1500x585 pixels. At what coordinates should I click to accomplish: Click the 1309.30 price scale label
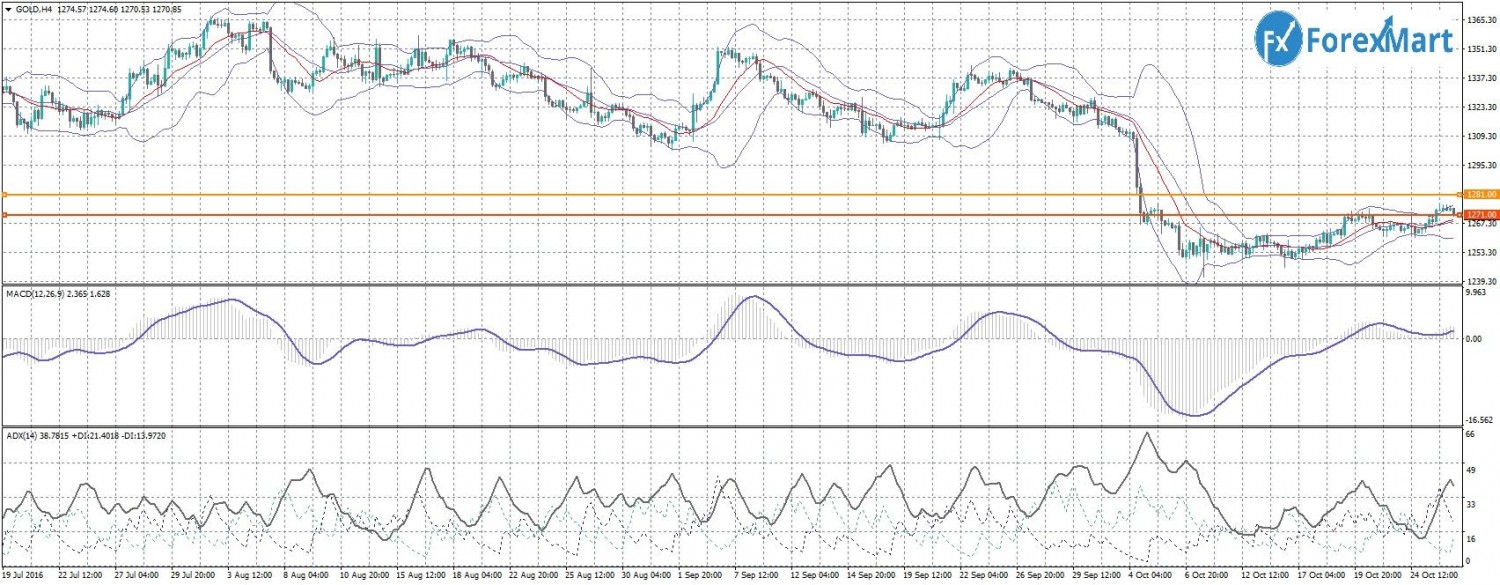point(1479,136)
